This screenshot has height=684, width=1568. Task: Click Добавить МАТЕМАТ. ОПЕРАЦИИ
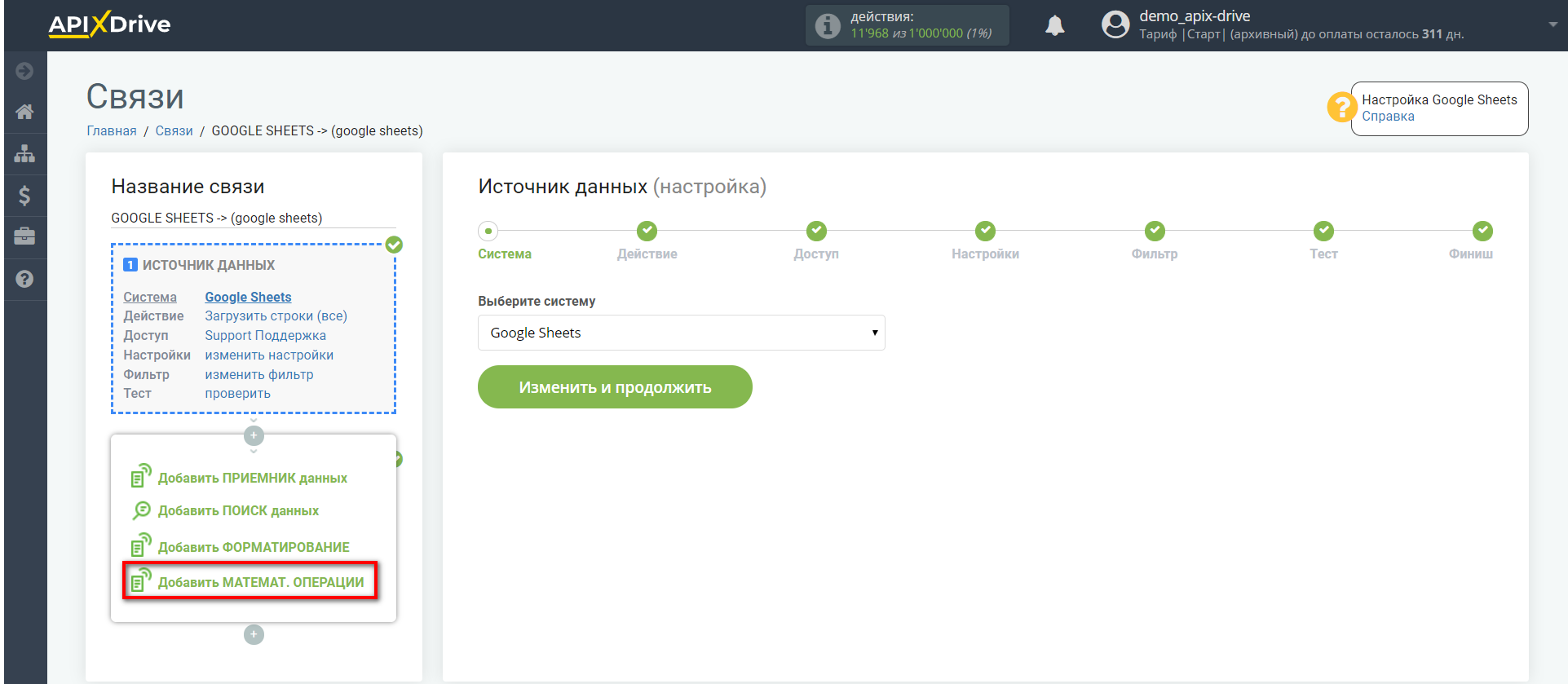[x=261, y=582]
